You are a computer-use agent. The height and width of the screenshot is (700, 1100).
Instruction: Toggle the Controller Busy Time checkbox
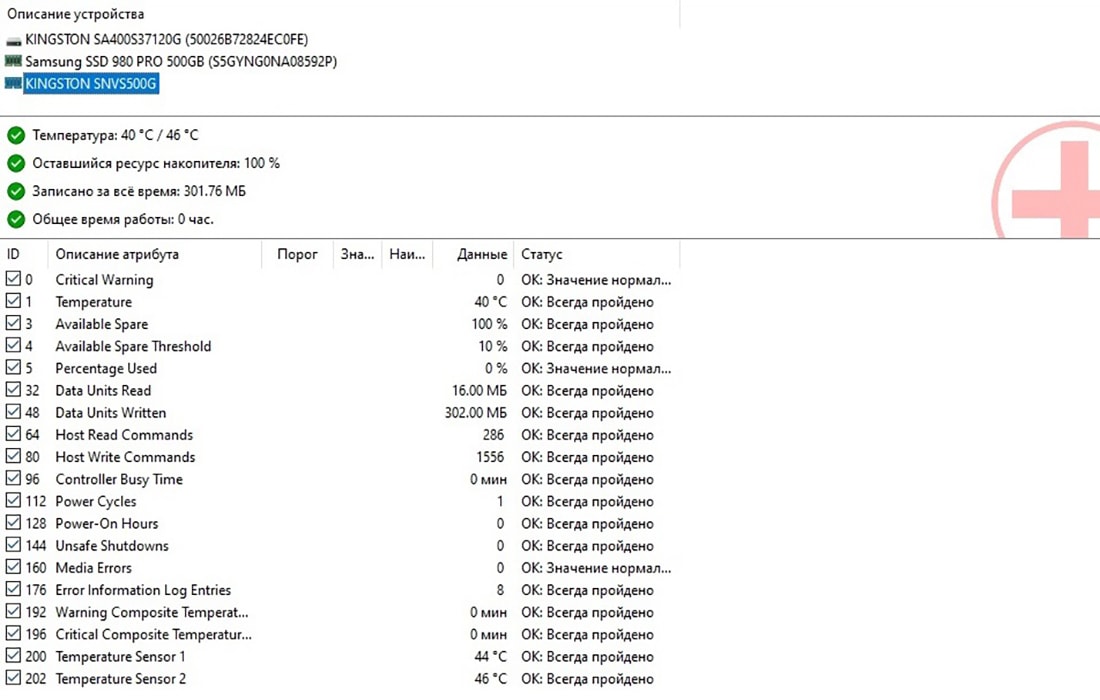(13, 478)
